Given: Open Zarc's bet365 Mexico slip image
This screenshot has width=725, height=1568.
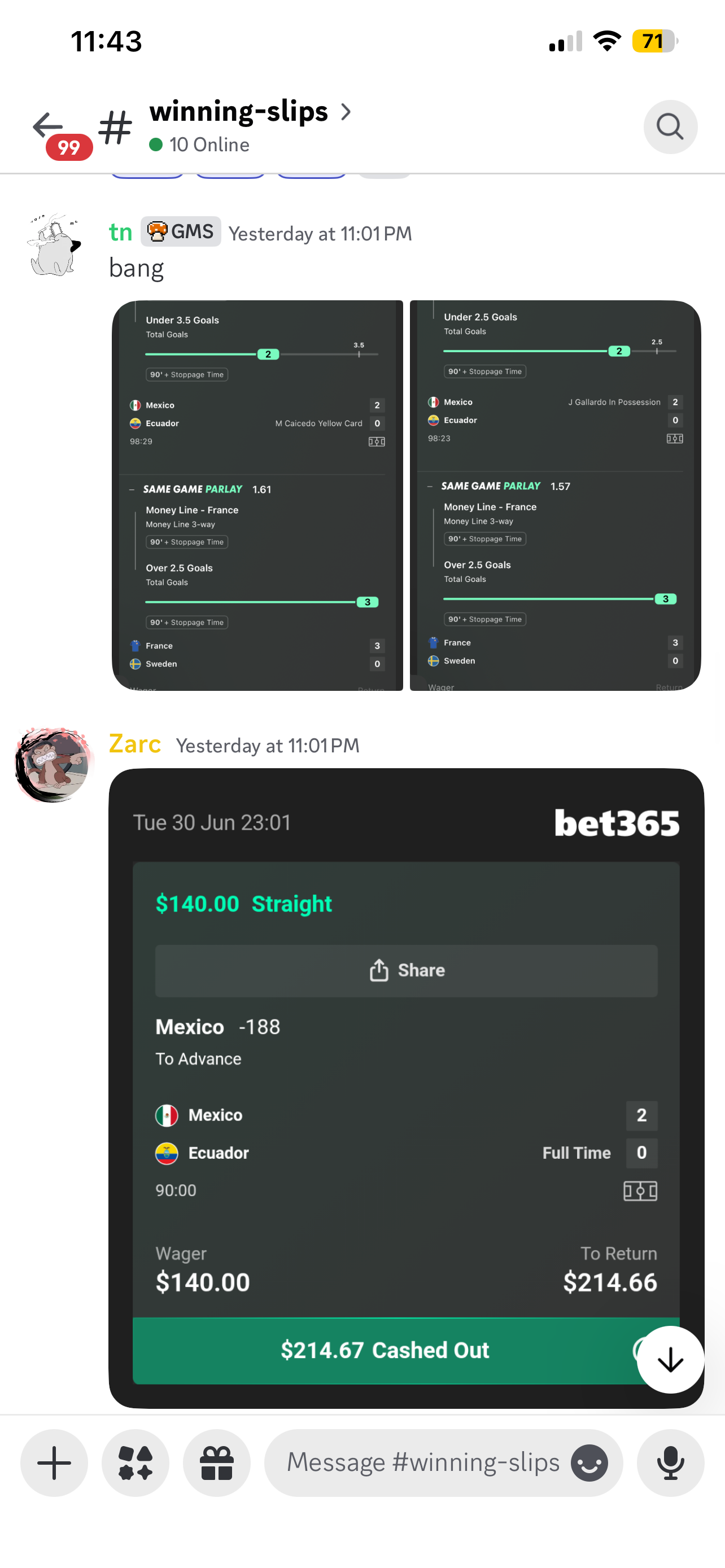Looking at the screenshot, I should pyautogui.click(x=406, y=1088).
